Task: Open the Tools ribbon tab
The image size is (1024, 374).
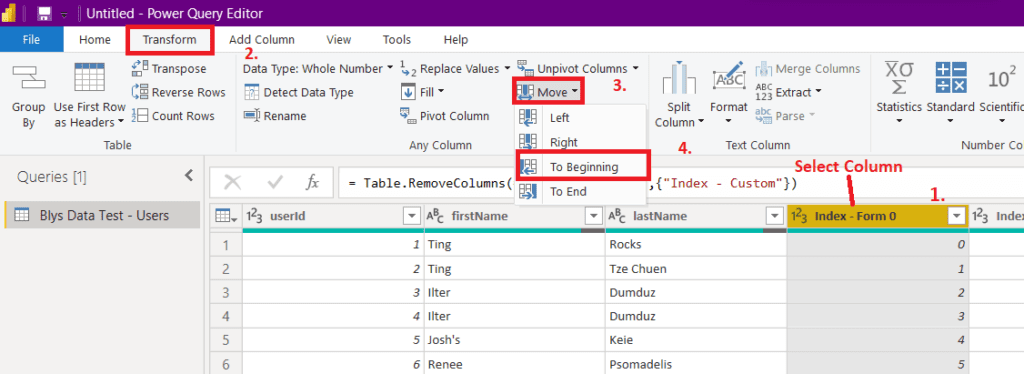Action: (x=396, y=40)
